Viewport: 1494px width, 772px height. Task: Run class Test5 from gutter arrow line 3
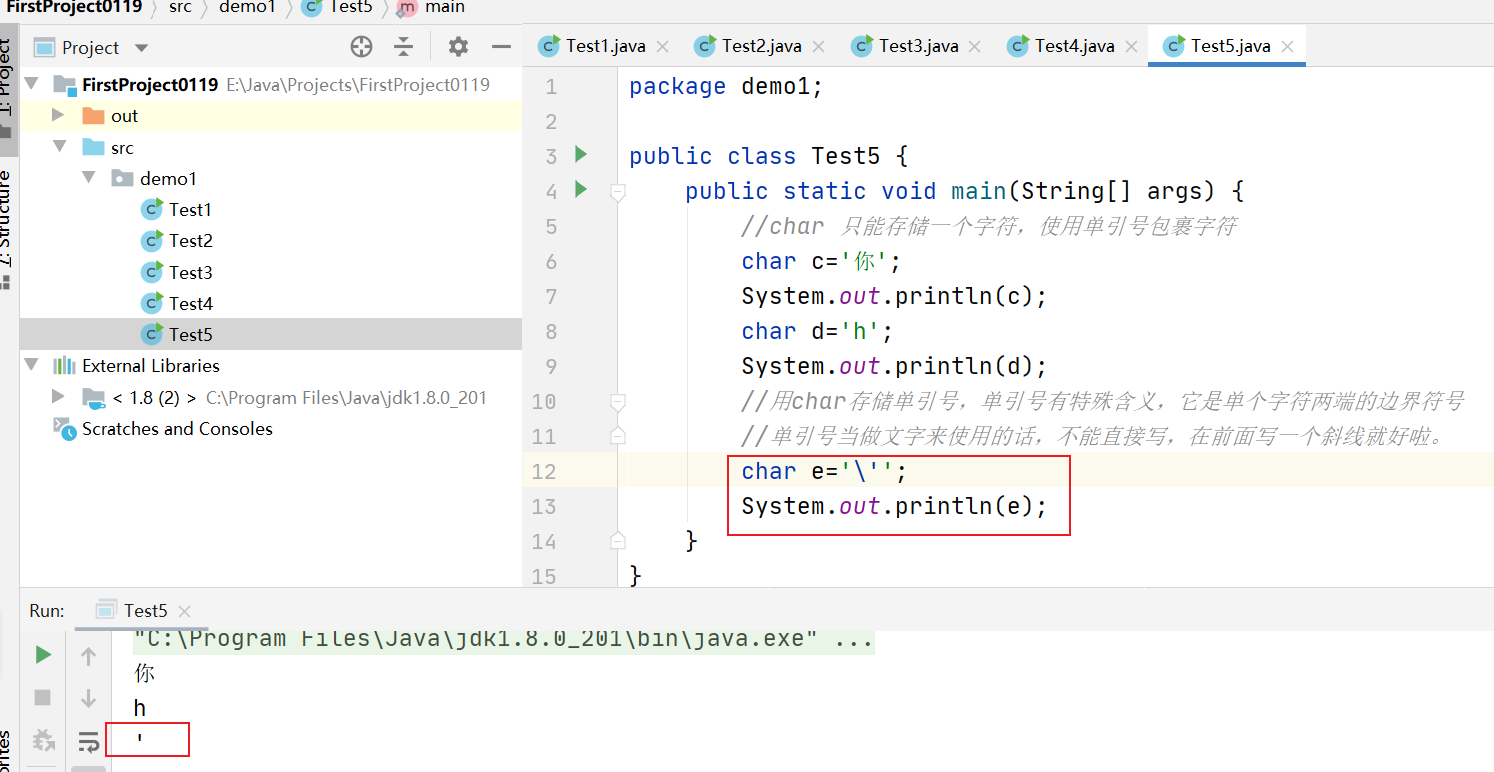pos(581,154)
